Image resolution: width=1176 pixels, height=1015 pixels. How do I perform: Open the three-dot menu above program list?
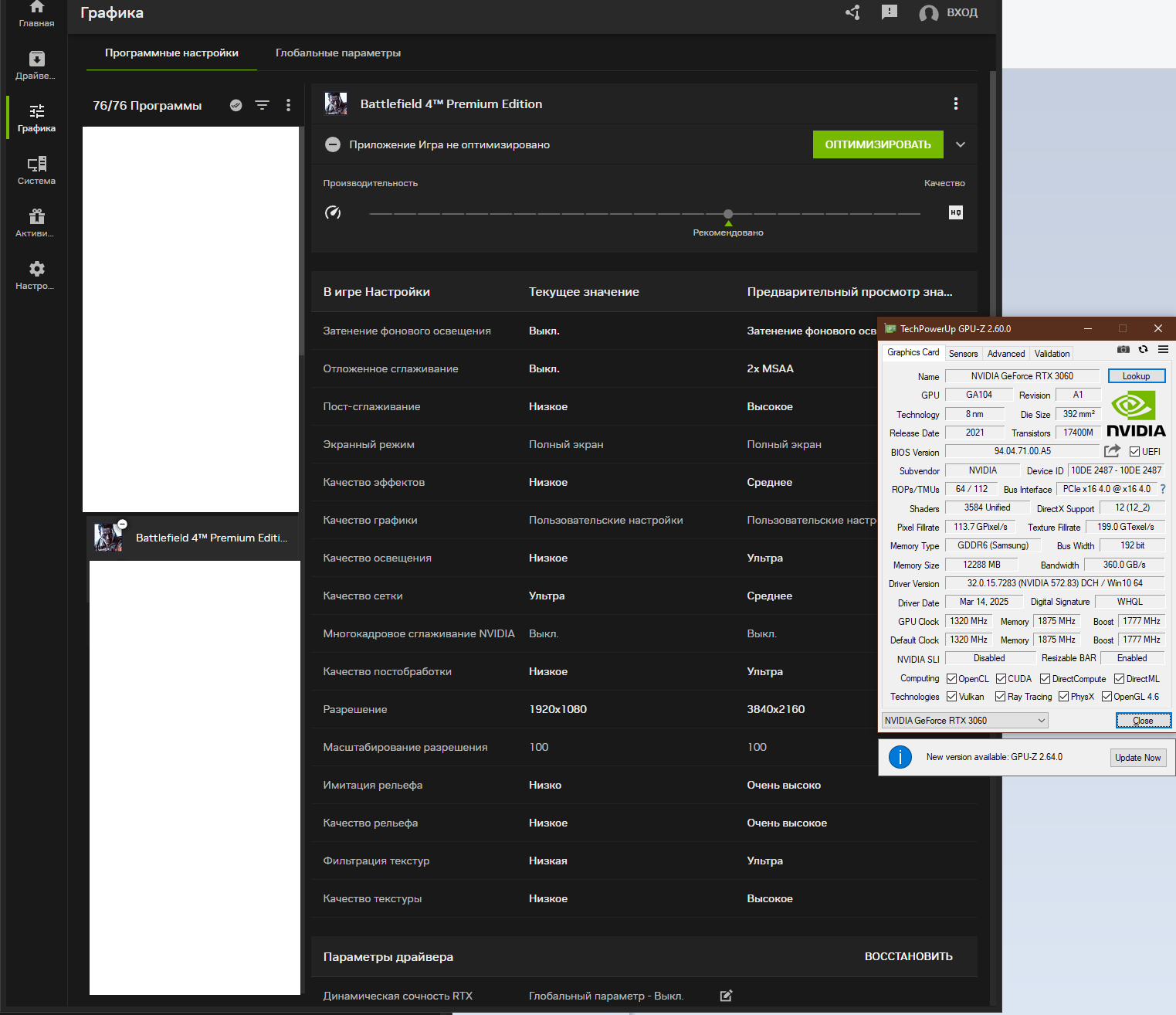(288, 105)
